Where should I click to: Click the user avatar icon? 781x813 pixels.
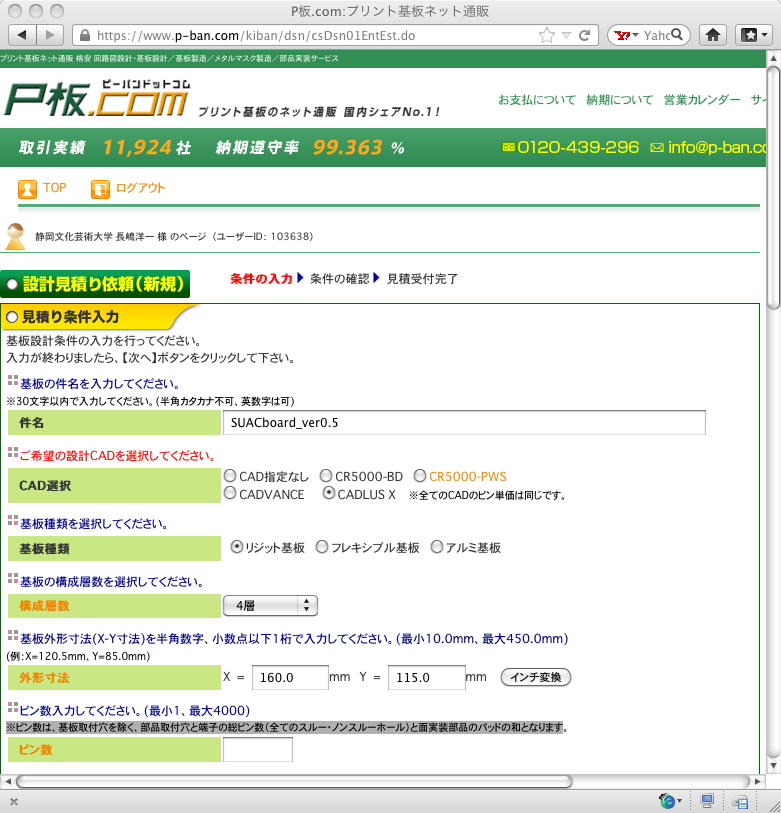[15, 236]
